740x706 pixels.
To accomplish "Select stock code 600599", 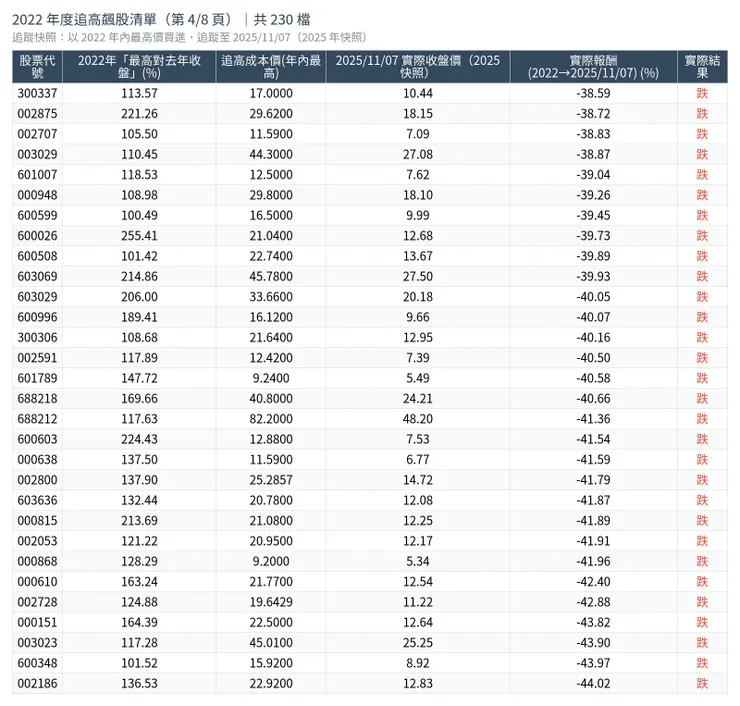I will click(x=37, y=215).
